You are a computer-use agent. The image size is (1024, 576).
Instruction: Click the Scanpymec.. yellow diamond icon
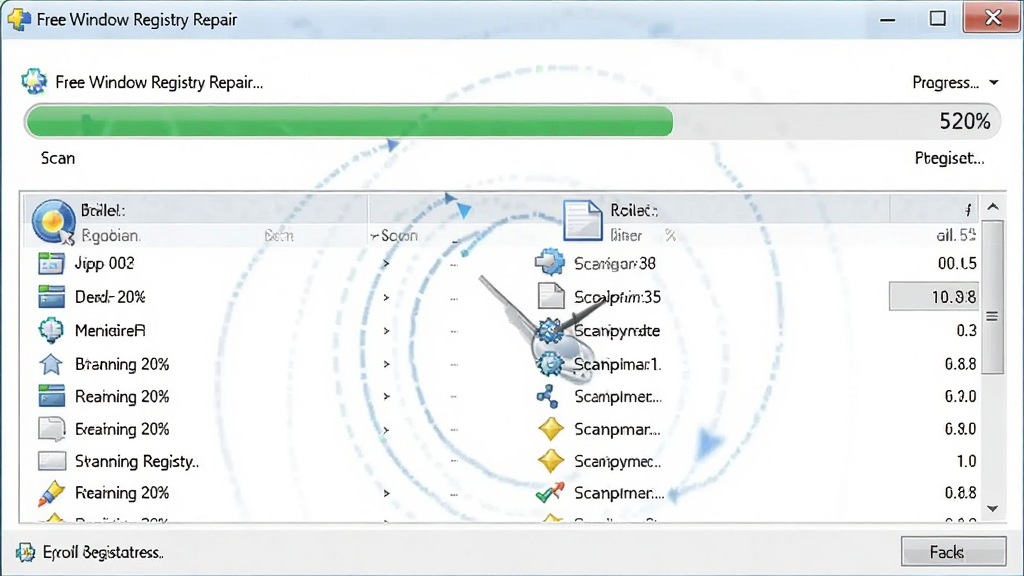(551, 461)
